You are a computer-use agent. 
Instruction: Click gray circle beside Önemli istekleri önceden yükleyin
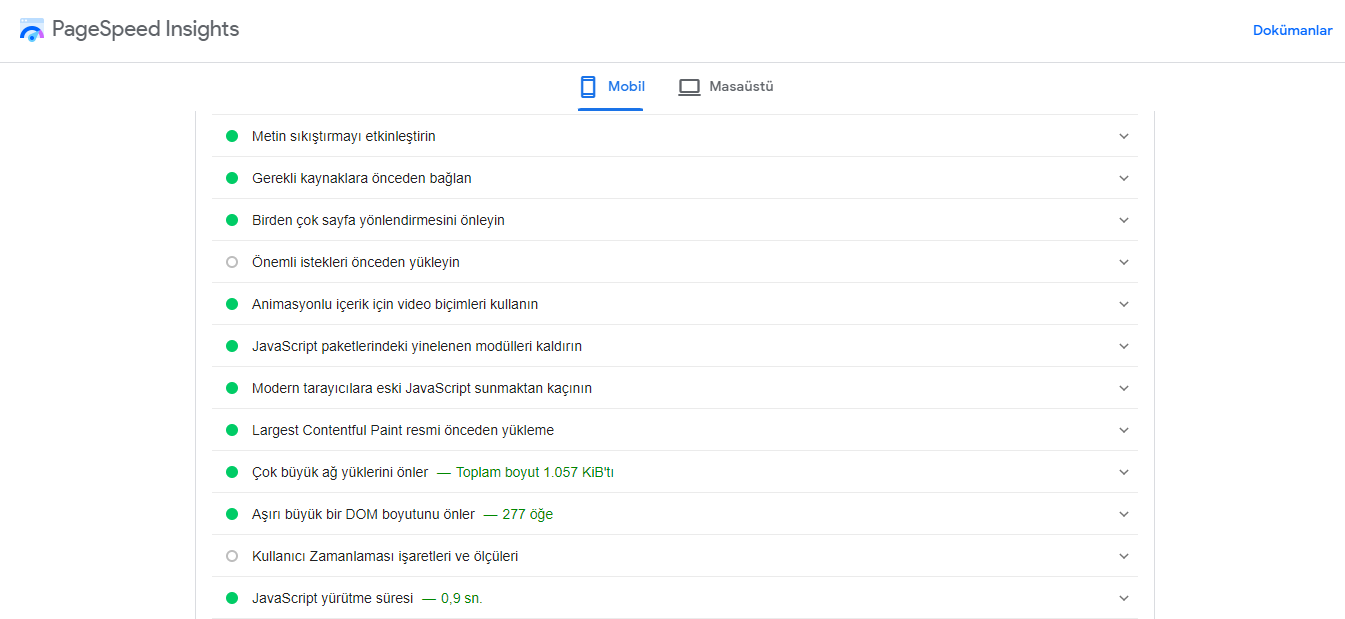(232, 262)
